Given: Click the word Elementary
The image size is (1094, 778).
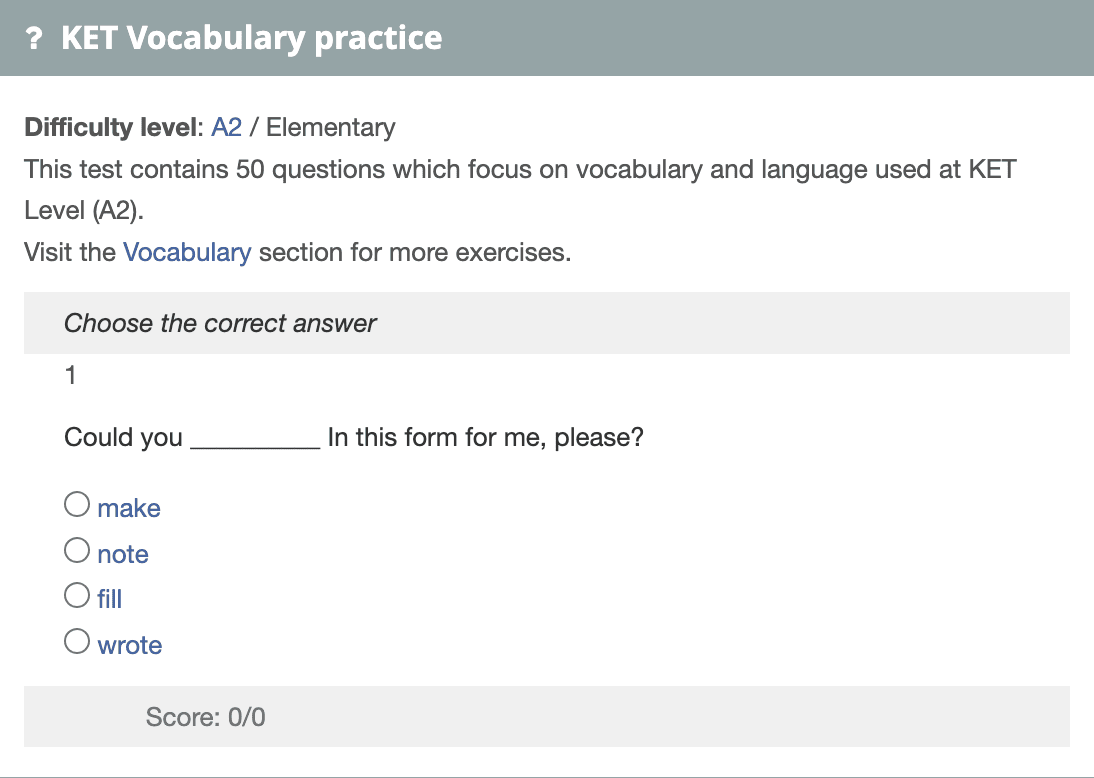Looking at the screenshot, I should pyautogui.click(x=331, y=128).
